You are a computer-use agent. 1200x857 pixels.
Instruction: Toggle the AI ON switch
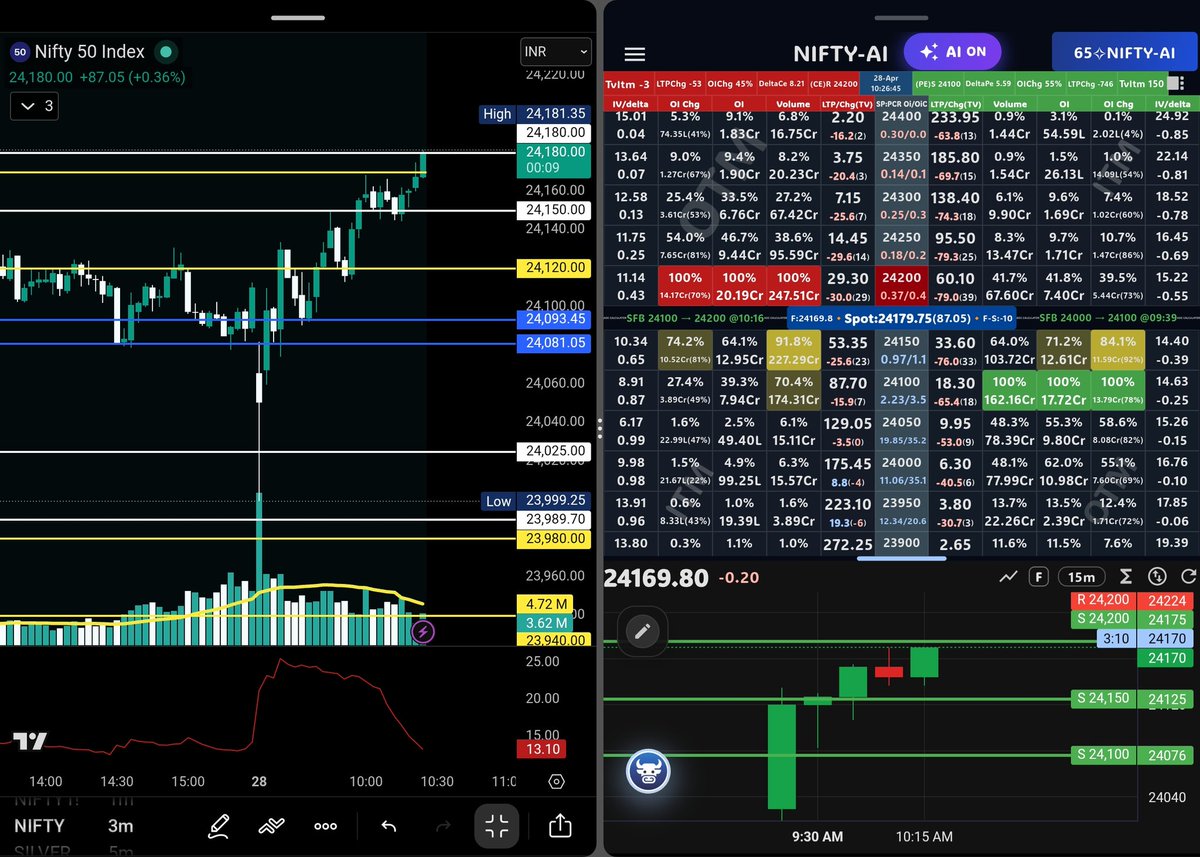pyautogui.click(x=952, y=51)
